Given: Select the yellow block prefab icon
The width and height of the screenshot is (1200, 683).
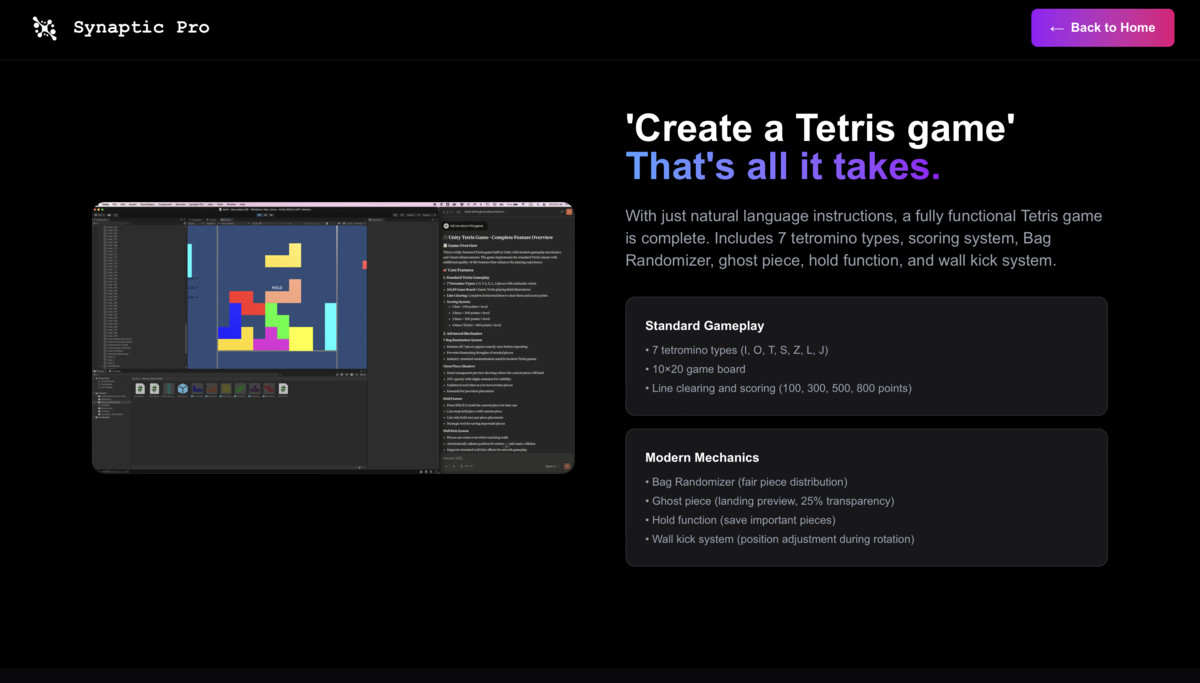Looking at the screenshot, I should tap(226, 388).
